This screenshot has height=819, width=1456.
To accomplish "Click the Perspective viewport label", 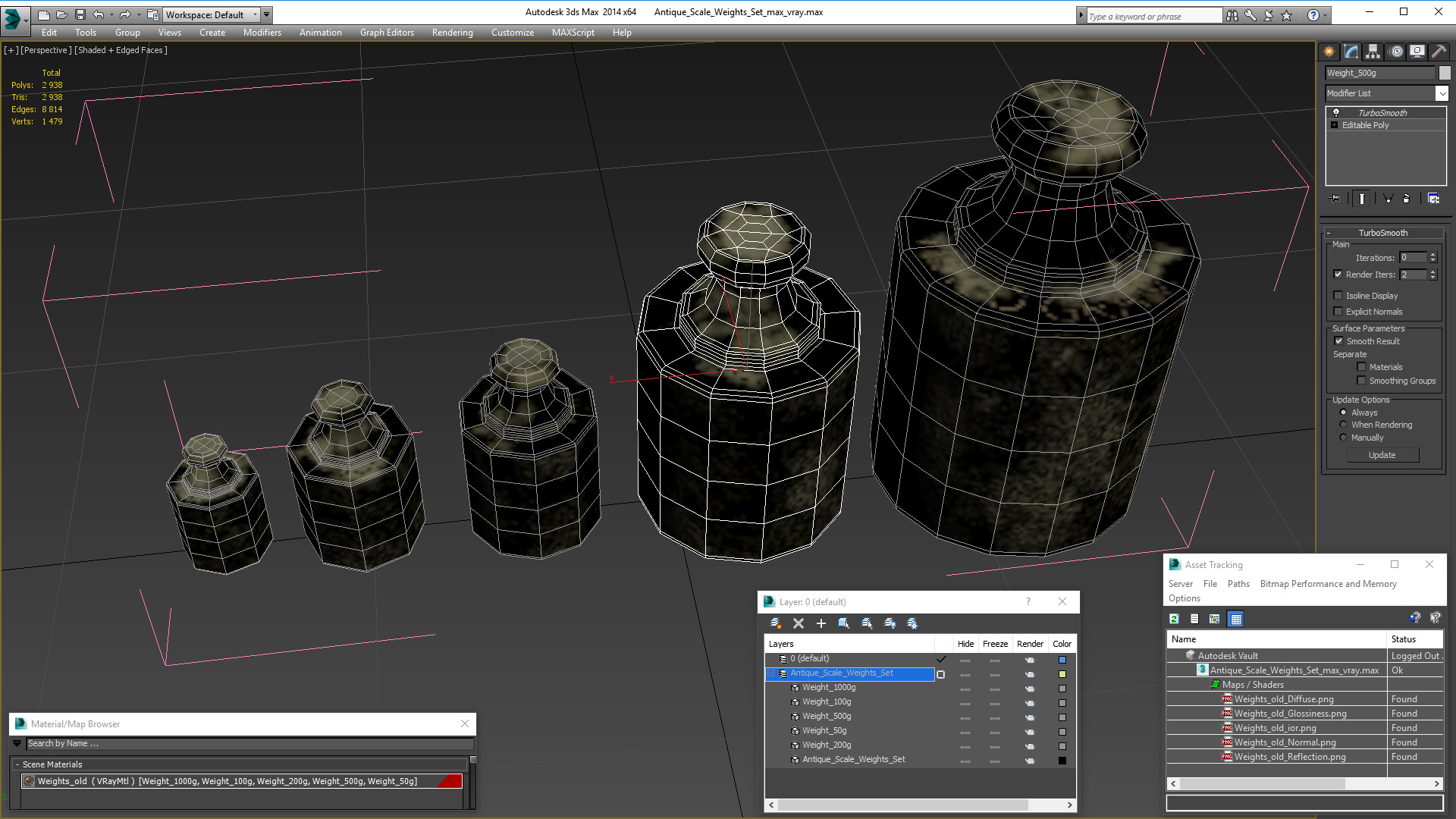I will point(46,50).
